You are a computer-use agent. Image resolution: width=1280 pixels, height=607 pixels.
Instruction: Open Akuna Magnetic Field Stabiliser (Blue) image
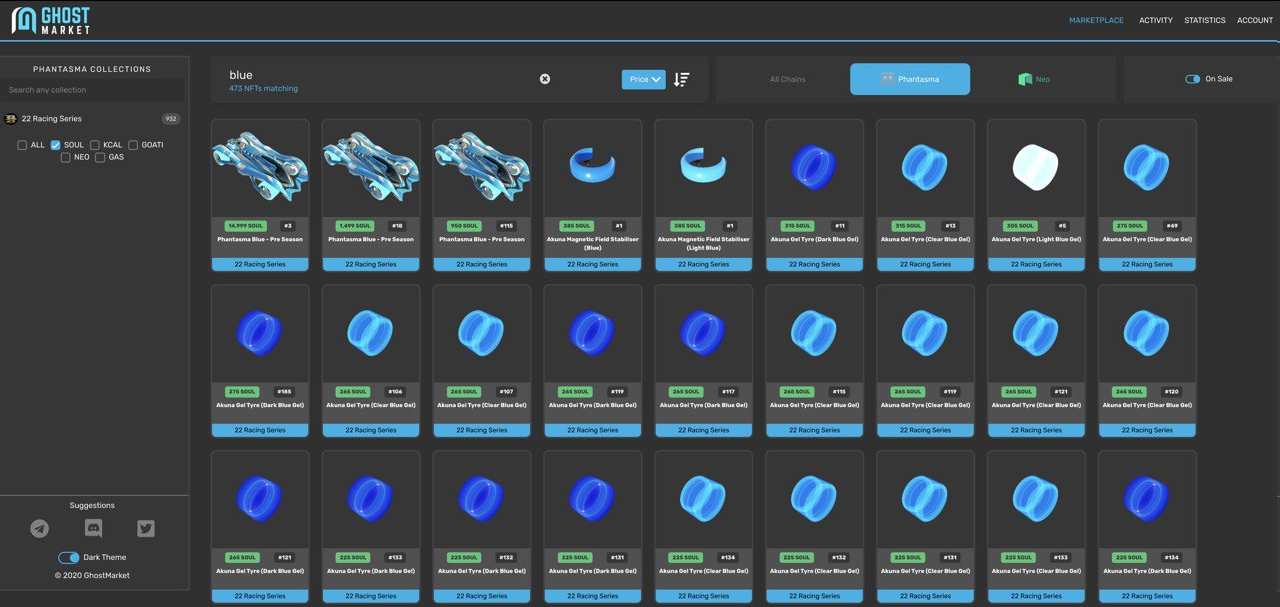point(593,168)
